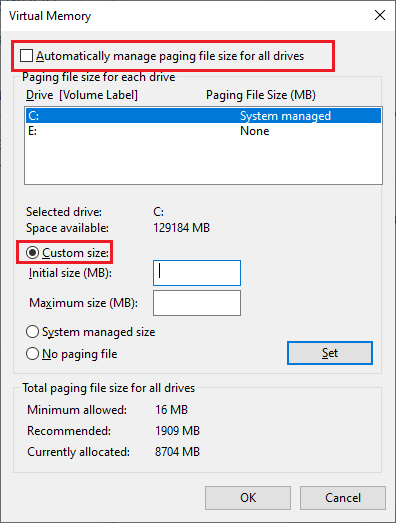Click the Recommended 1909 MB value

pyautogui.click(x=177, y=431)
